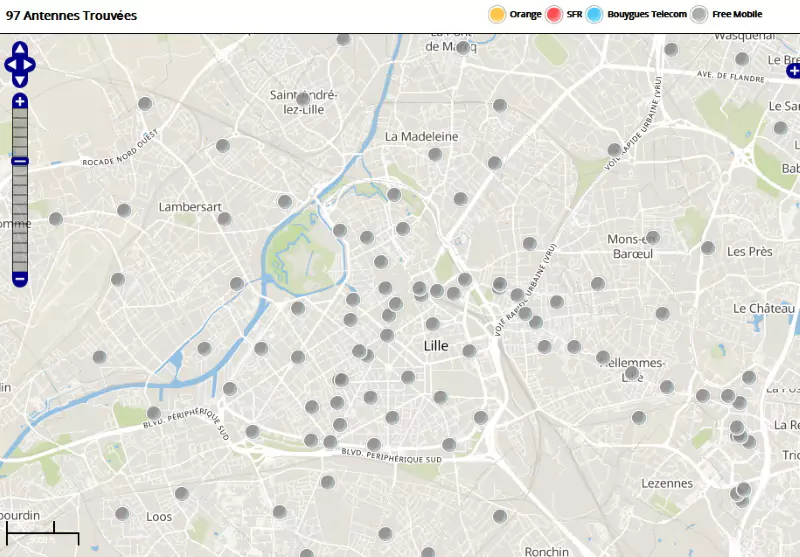Click the 97 Antennes Trouvées heading
Viewport: 800px width, 557px height.
click(x=72, y=16)
